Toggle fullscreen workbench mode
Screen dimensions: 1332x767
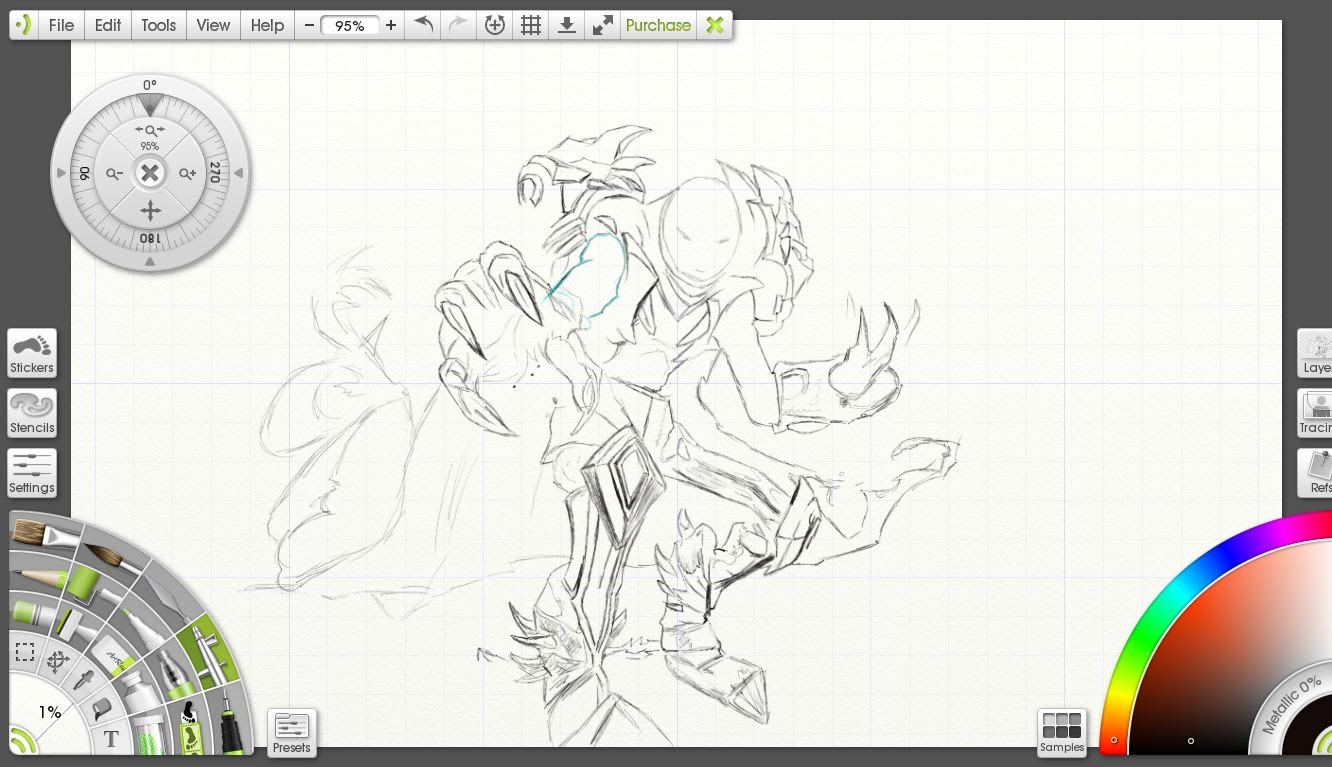point(602,25)
